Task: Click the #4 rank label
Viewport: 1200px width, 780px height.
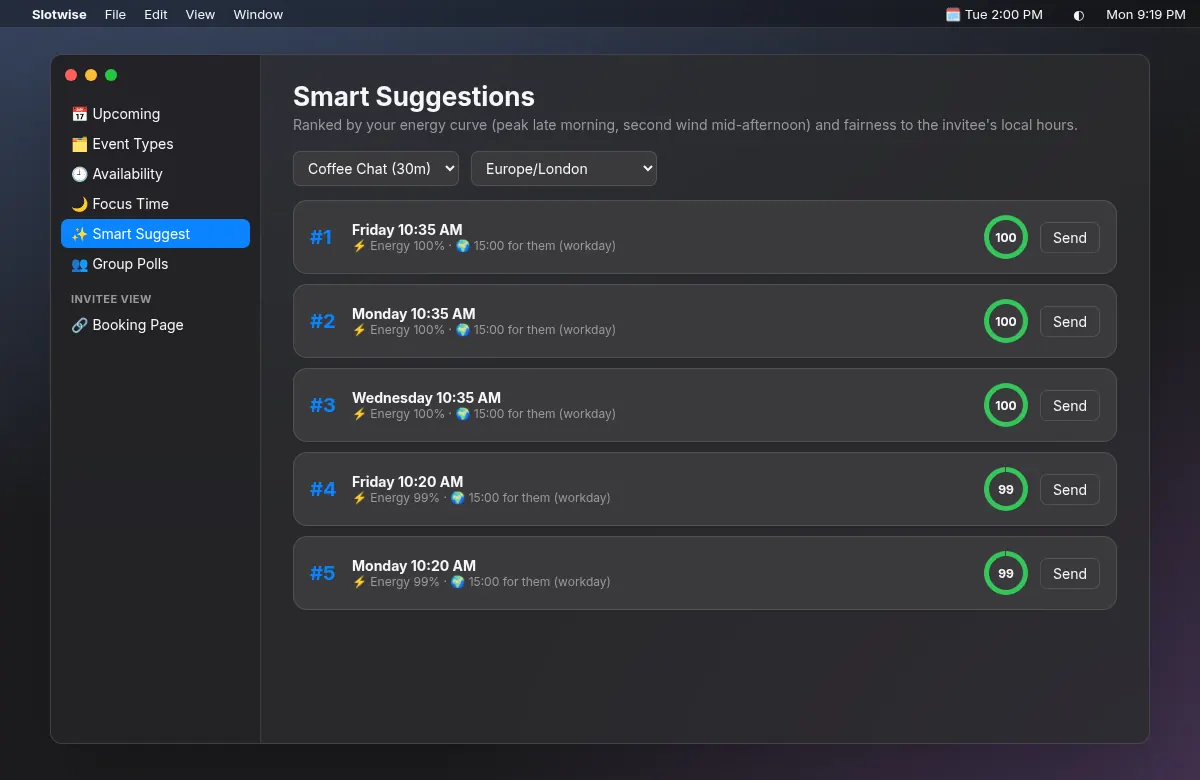Action: (322, 490)
